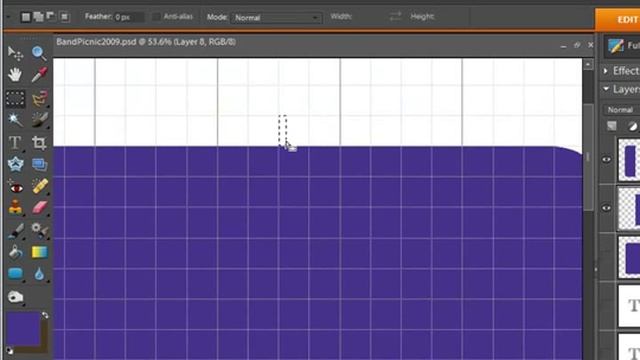Viewport: 640px width, 360px height.
Task: Maximize the BandPicnic2009.psd document window
Action: tap(577, 45)
